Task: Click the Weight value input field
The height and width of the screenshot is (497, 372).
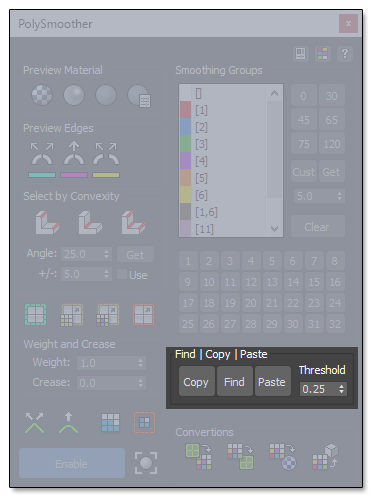Action: click(111, 363)
